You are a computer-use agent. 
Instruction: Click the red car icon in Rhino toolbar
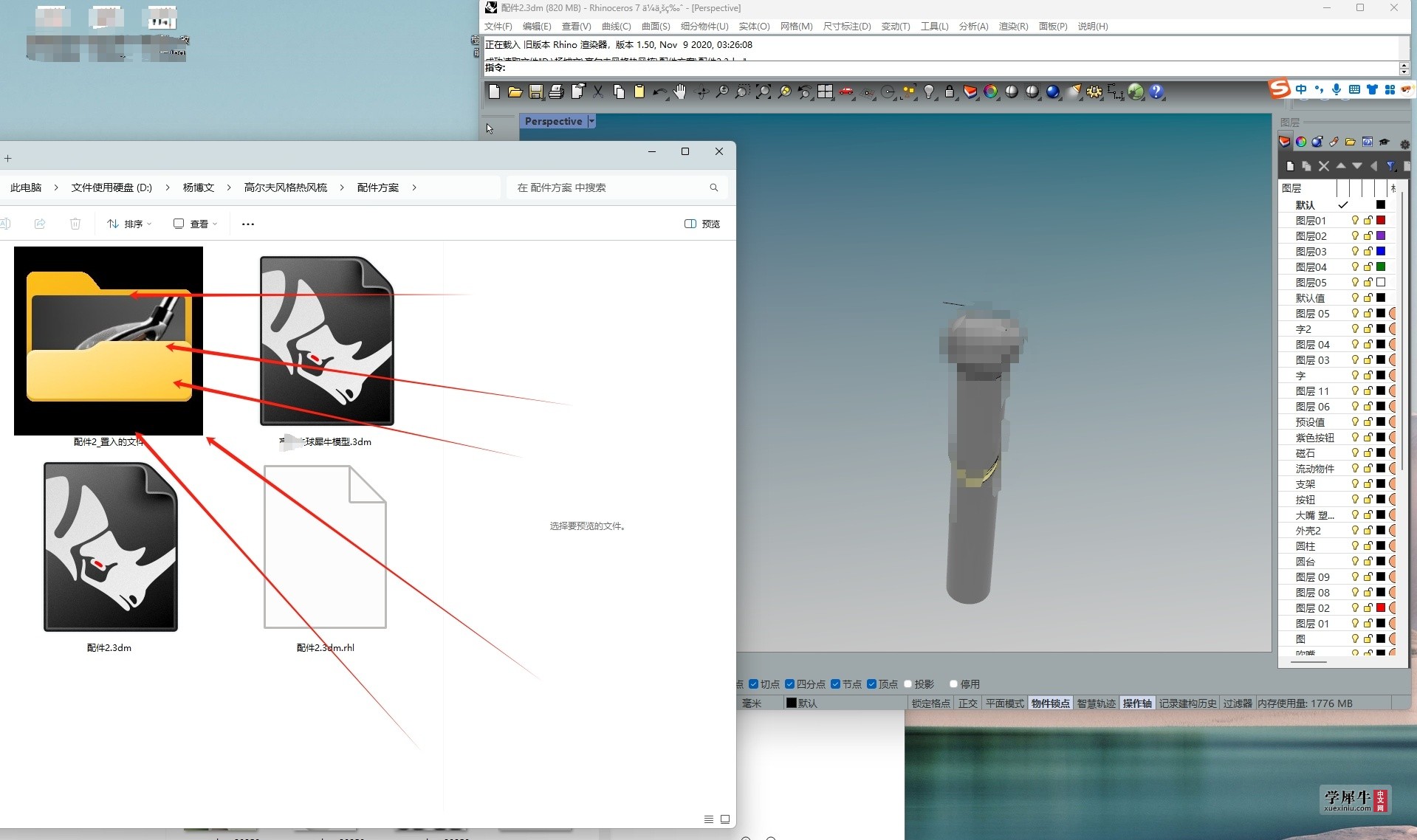846,92
